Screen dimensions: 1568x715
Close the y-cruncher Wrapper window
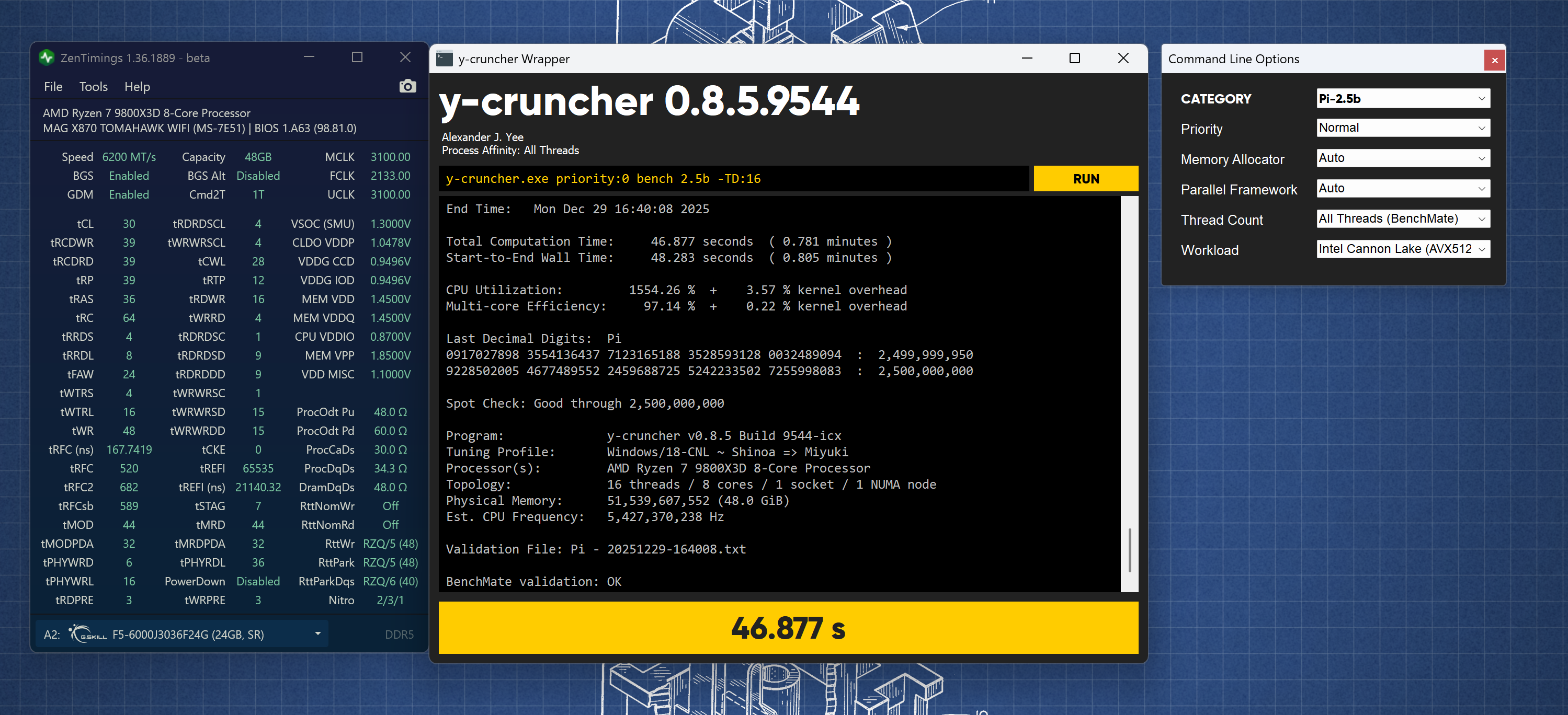(x=1123, y=59)
